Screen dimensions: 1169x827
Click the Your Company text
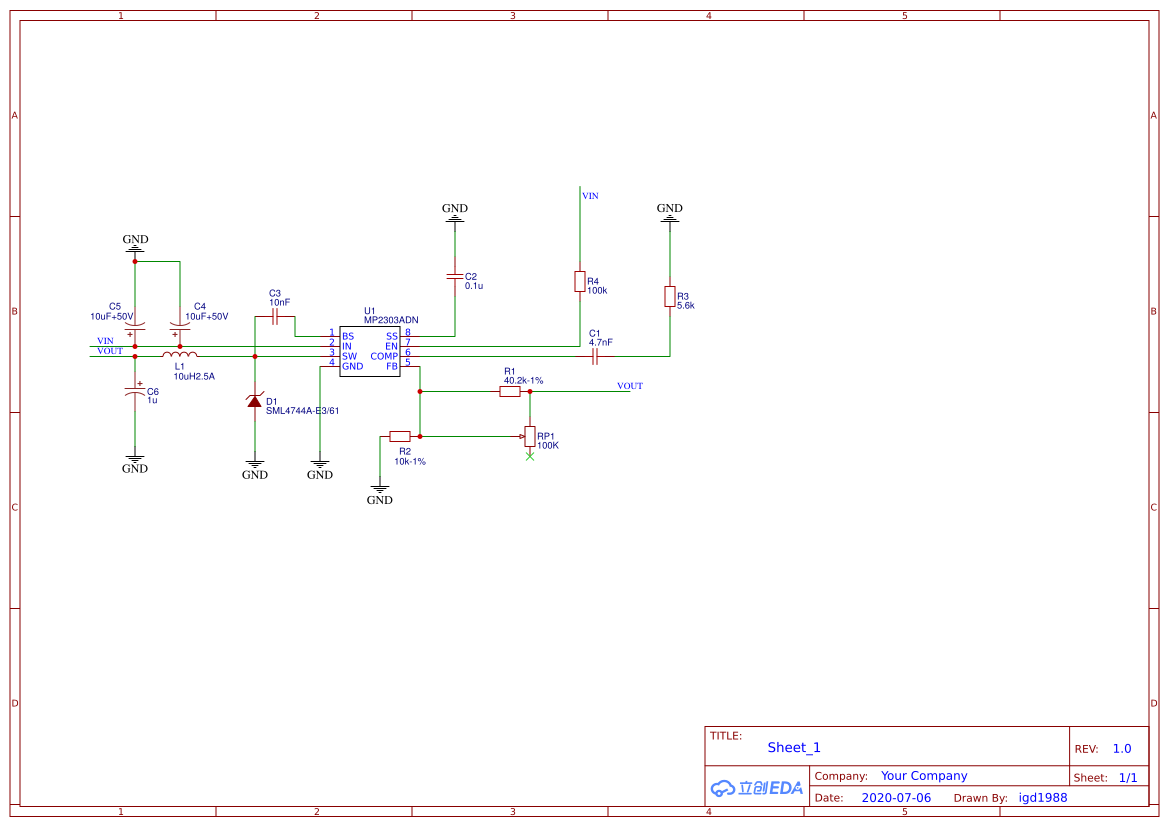tap(924, 776)
